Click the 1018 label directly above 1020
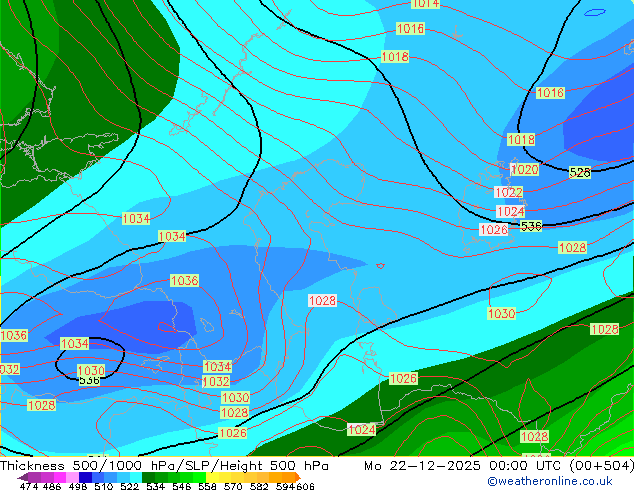 [521, 139]
